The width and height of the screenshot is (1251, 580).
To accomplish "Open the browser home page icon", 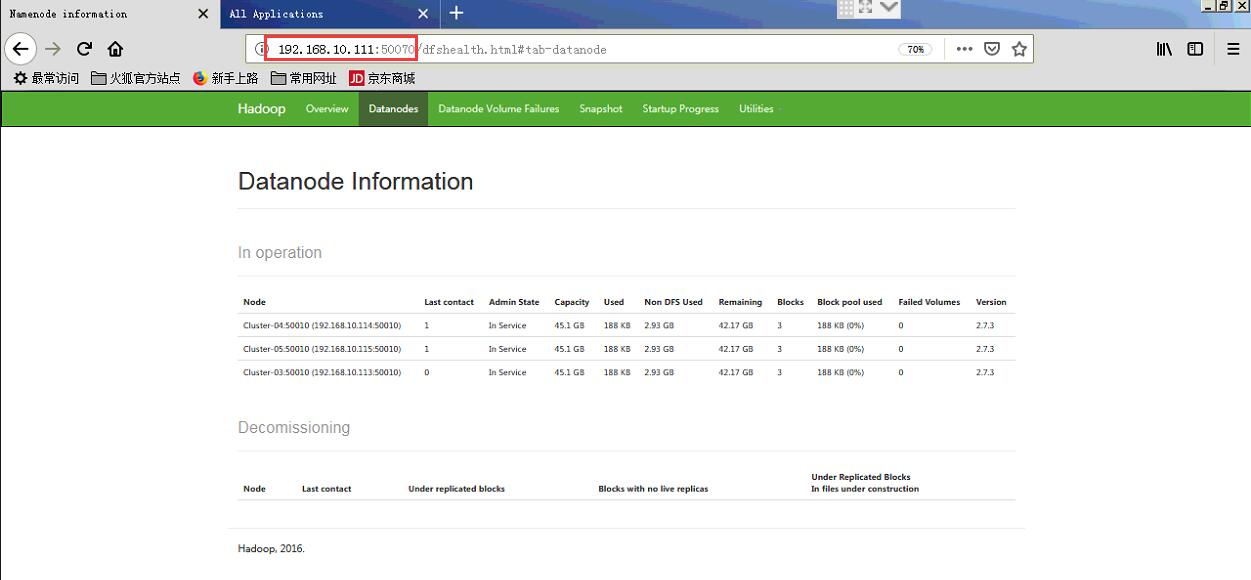I will click(x=116, y=49).
